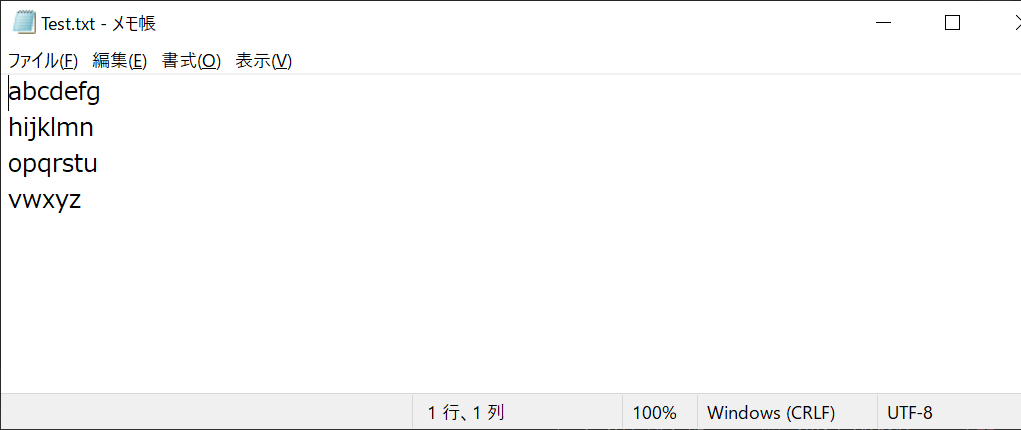1021x430 pixels.
Task: Click the 100% zoom status field
Action: point(654,412)
